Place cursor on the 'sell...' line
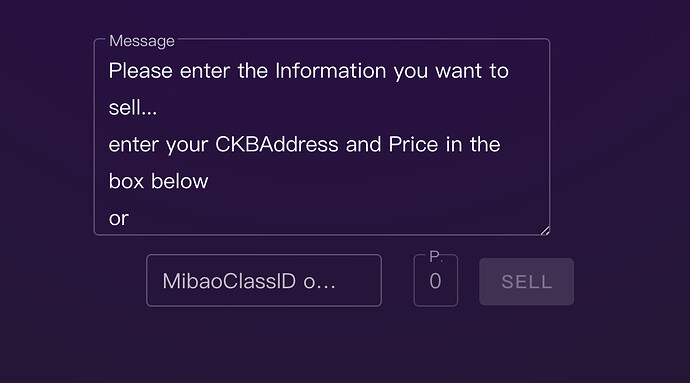This screenshot has width=690, height=383. coord(132,108)
